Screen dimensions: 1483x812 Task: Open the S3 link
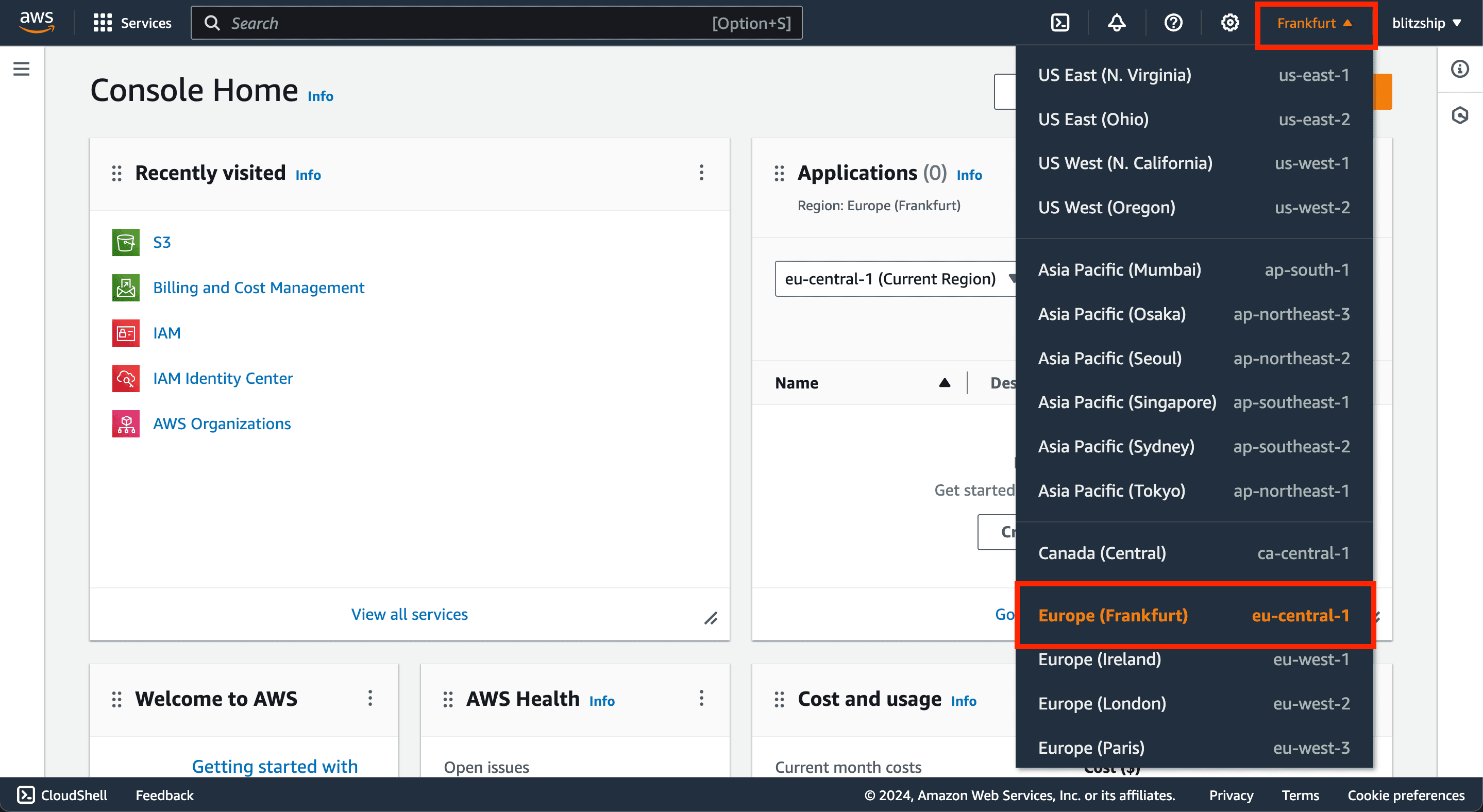162,242
